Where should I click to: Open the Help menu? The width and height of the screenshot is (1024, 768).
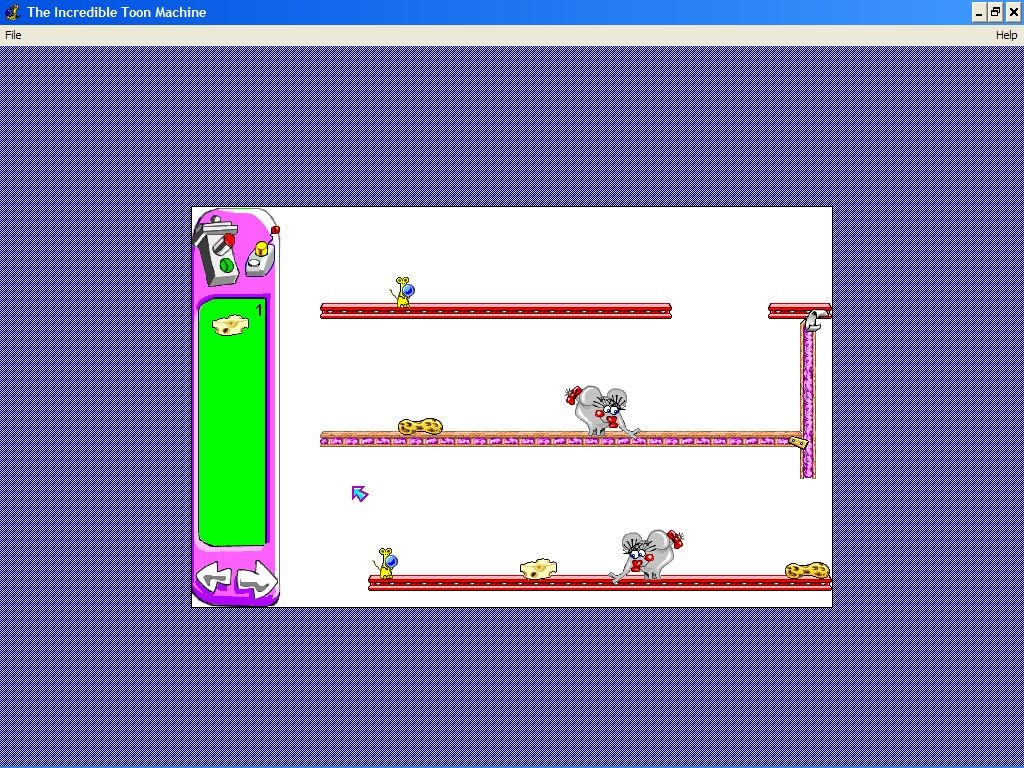tap(1006, 35)
